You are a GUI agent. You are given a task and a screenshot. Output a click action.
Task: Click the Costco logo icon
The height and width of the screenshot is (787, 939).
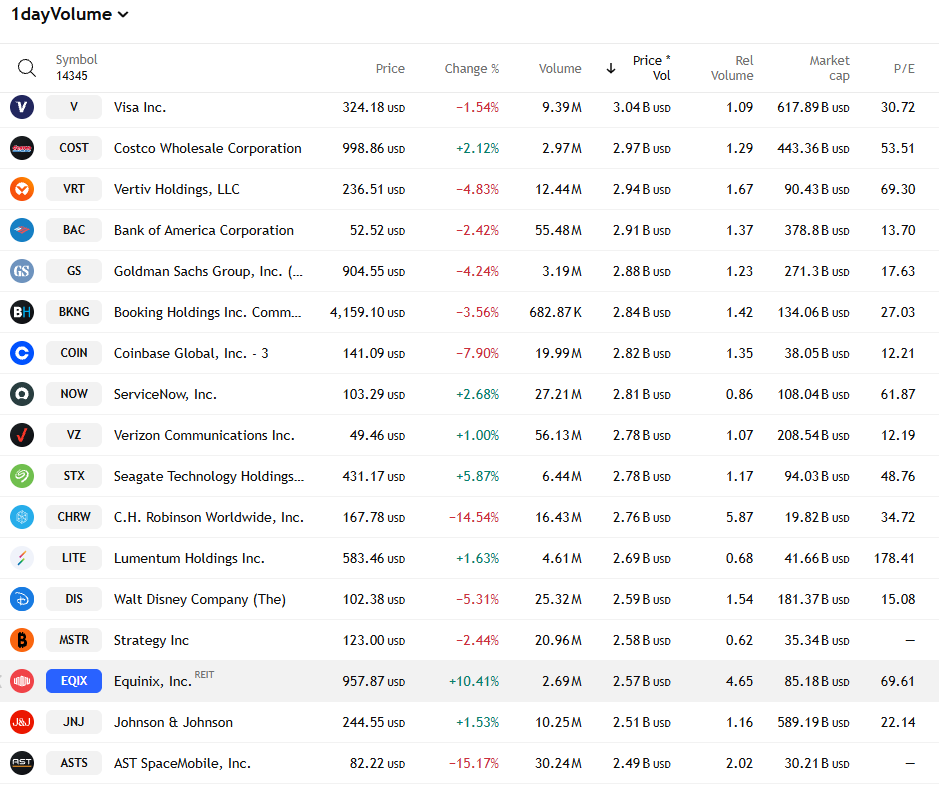click(22, 148)
